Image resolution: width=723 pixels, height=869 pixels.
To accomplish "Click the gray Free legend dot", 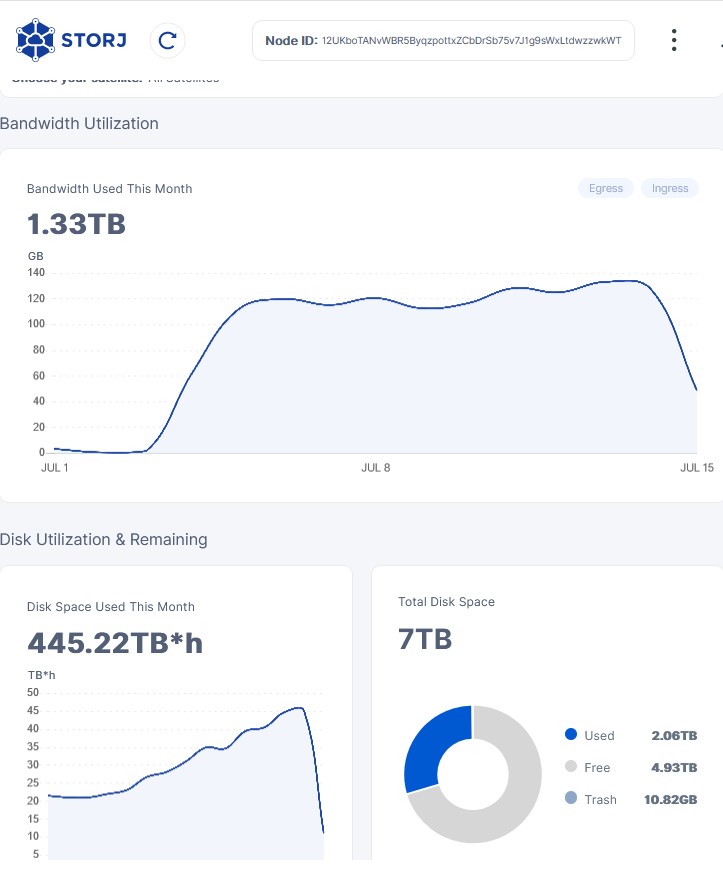I will [571, 767].
